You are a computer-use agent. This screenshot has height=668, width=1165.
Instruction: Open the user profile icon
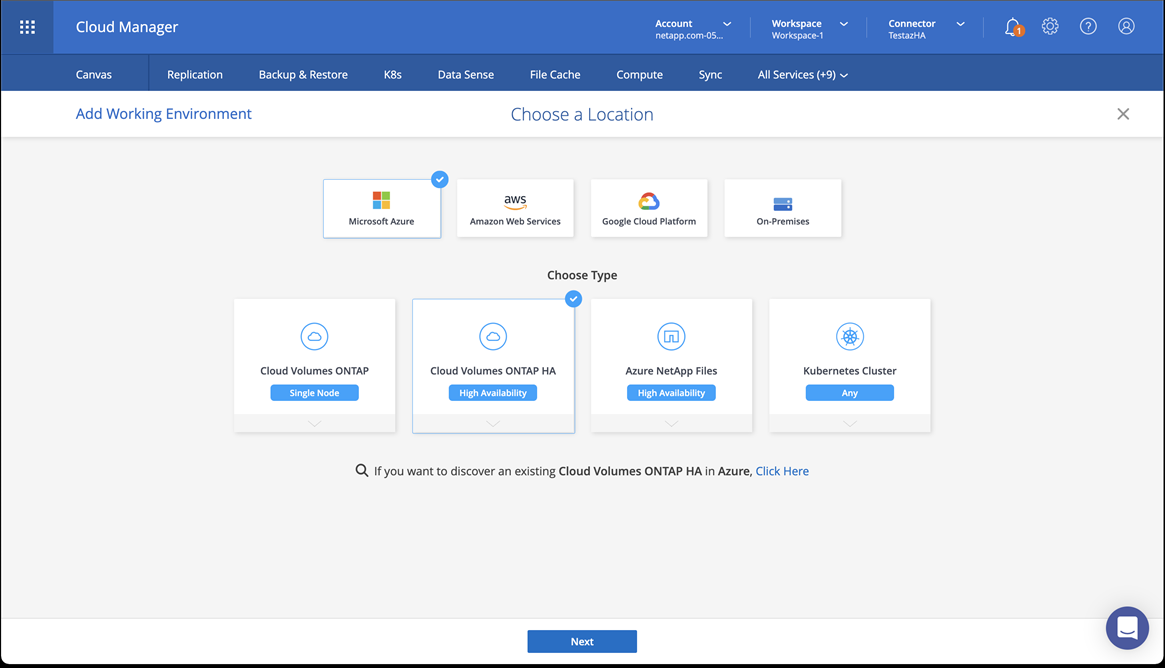1126,27
